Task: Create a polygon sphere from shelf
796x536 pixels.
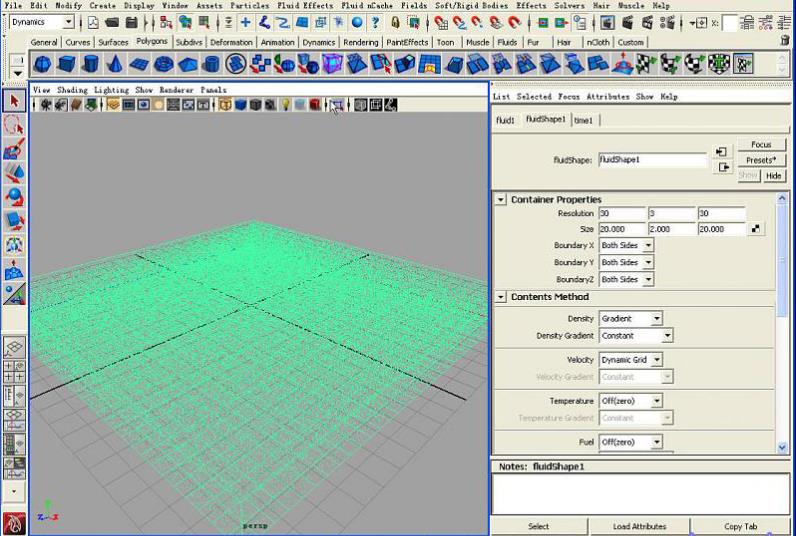Action: point(42,64)
